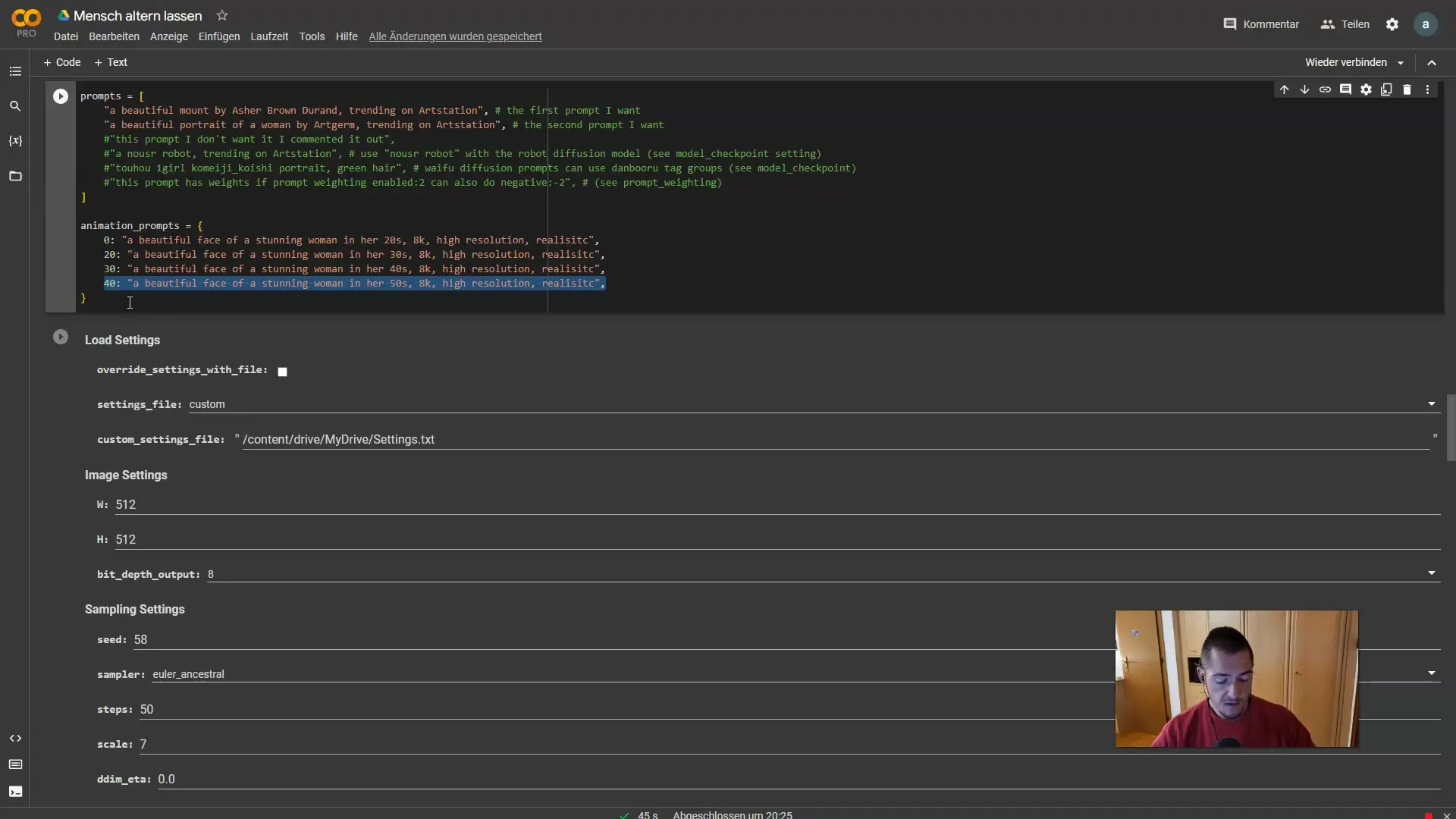Click the Colab PRO logo
1456x819 pixels.
click(x=27, y=23)
